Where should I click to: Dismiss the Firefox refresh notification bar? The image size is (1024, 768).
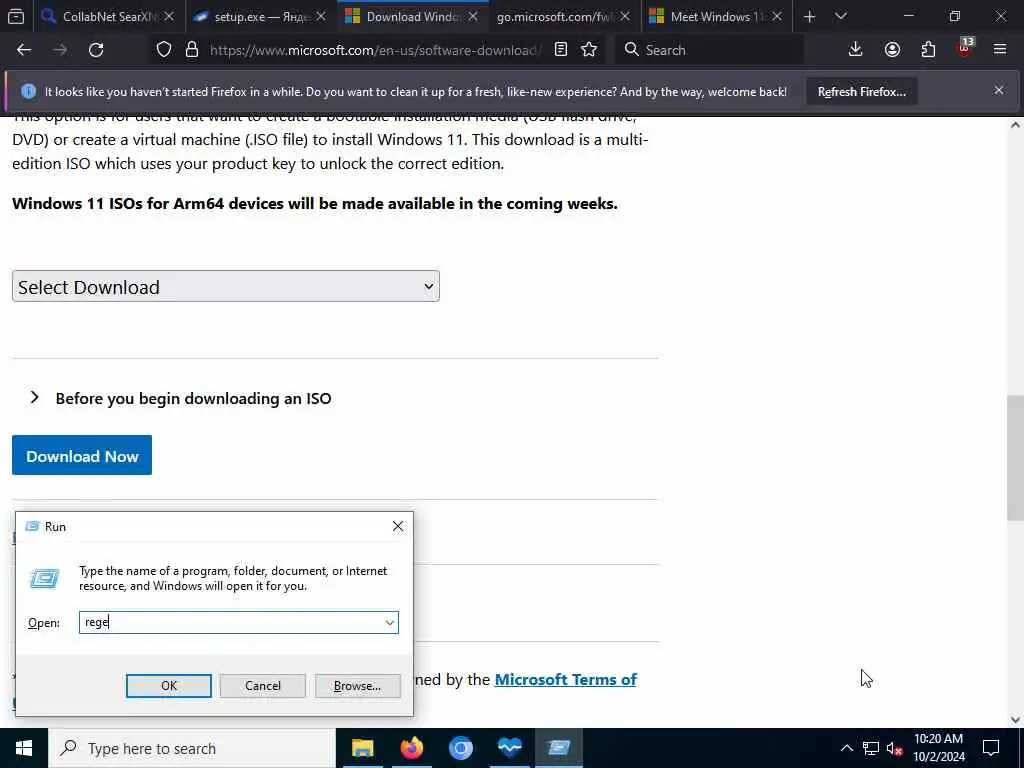(x=999, y=91)
